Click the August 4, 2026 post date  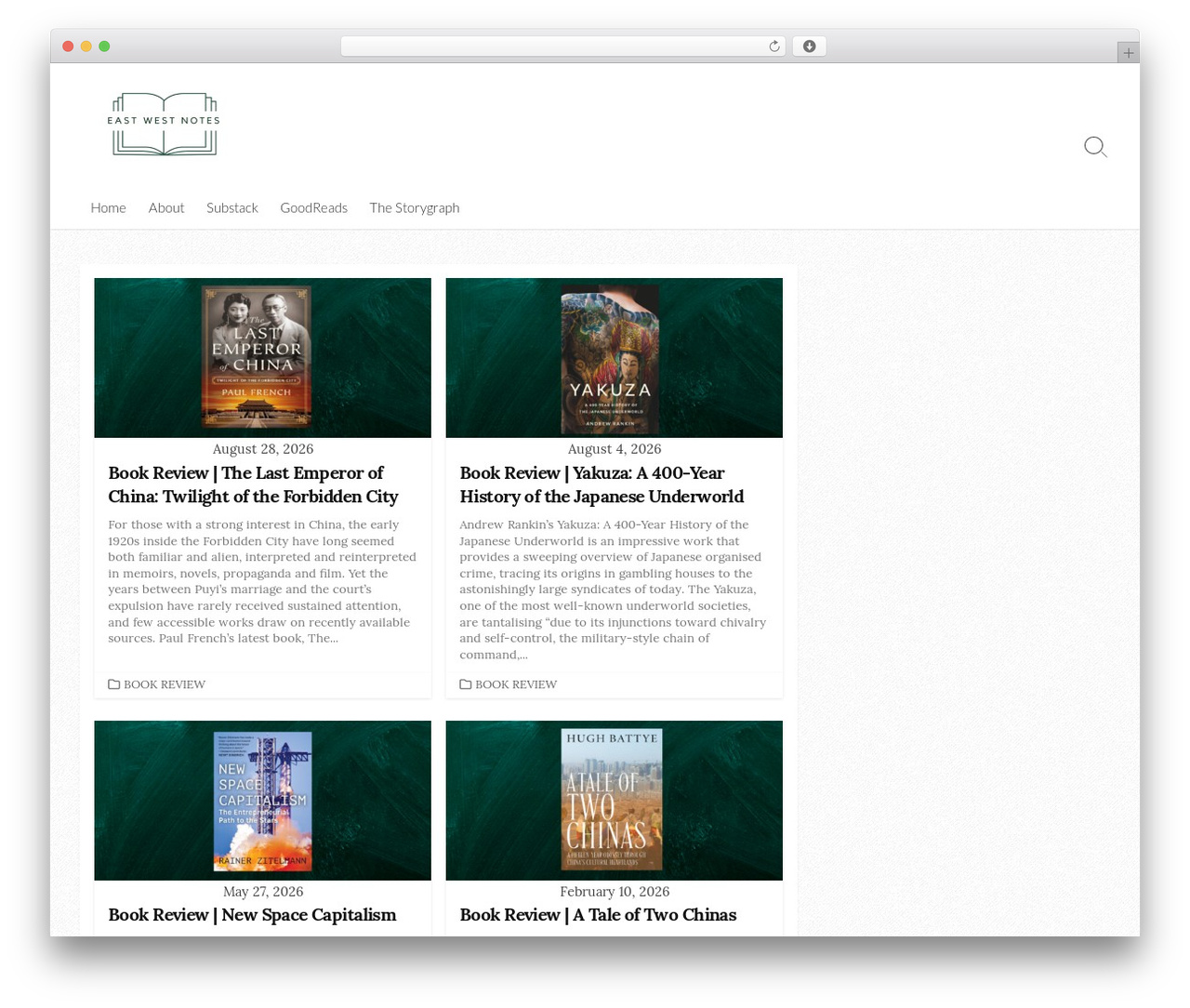point(615,449)
